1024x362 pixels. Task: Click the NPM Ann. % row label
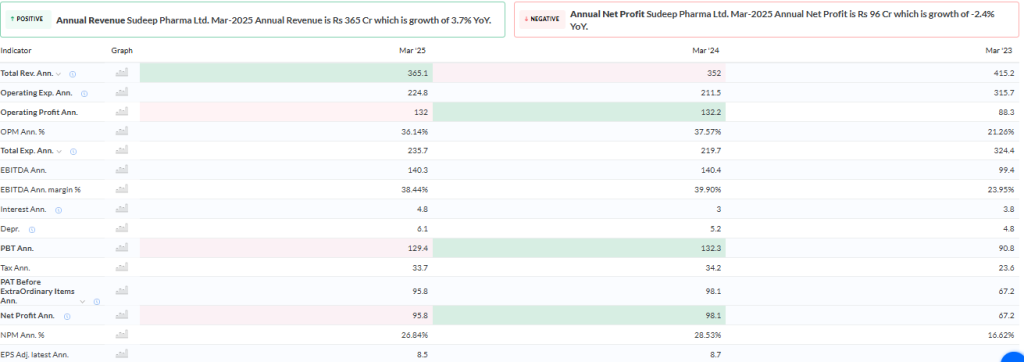click(23, 335)
